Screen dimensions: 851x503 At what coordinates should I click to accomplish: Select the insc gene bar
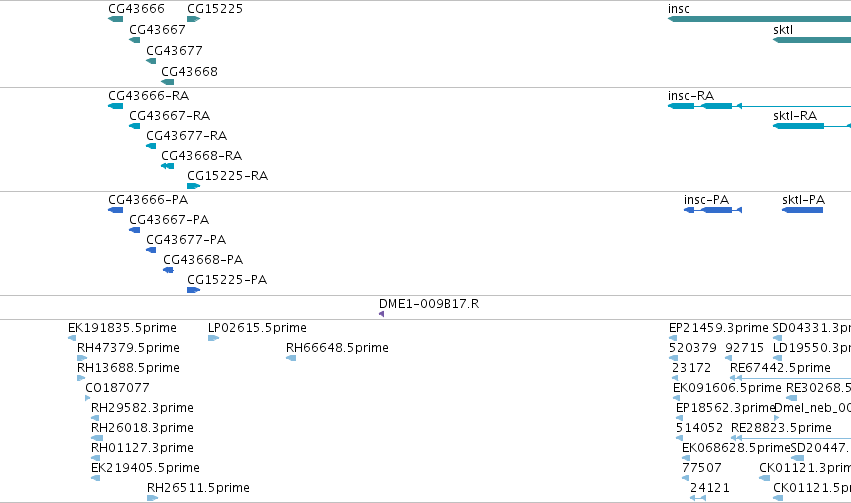pyautogui.click(x=759, y=19)
